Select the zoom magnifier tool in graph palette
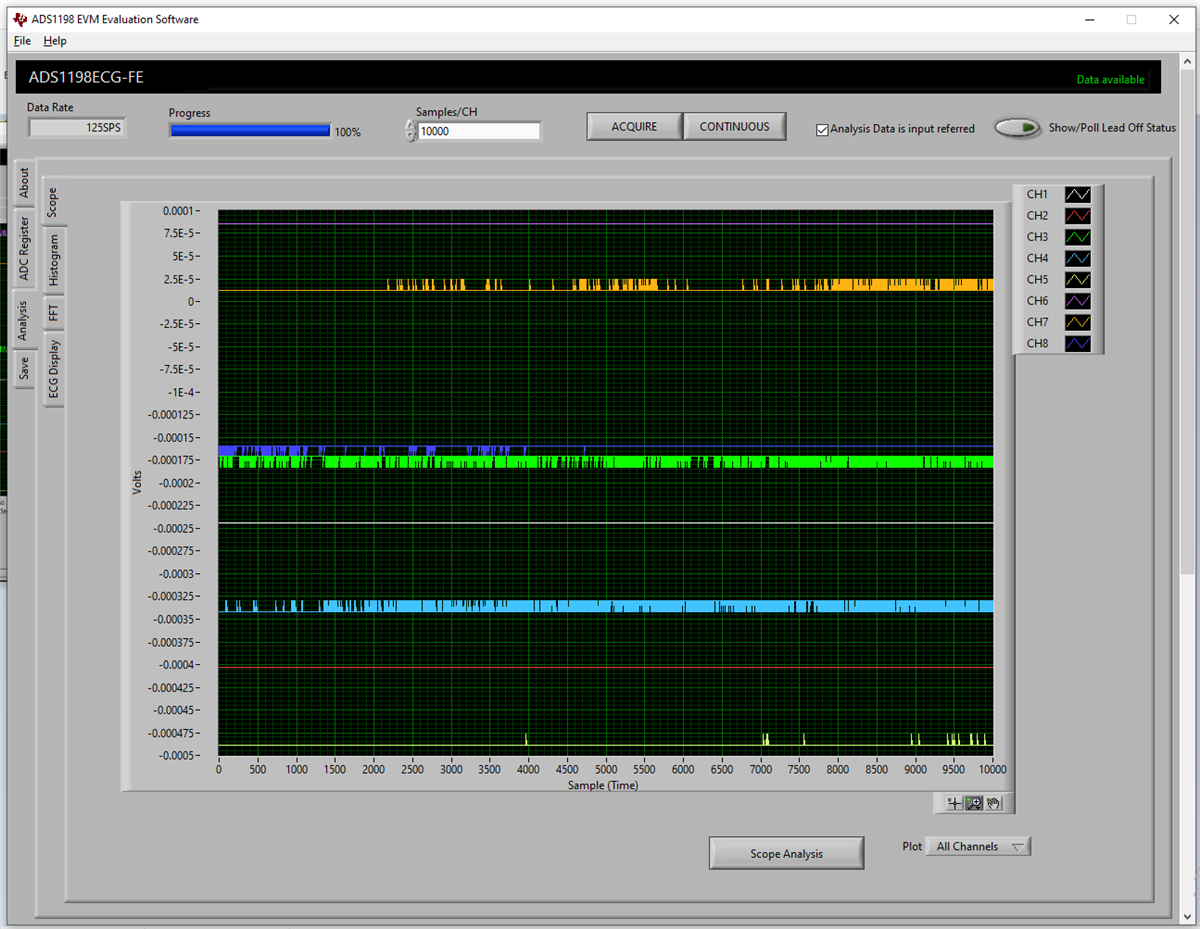The height and width of the screenshot is (929, 1200). [974, 803]
